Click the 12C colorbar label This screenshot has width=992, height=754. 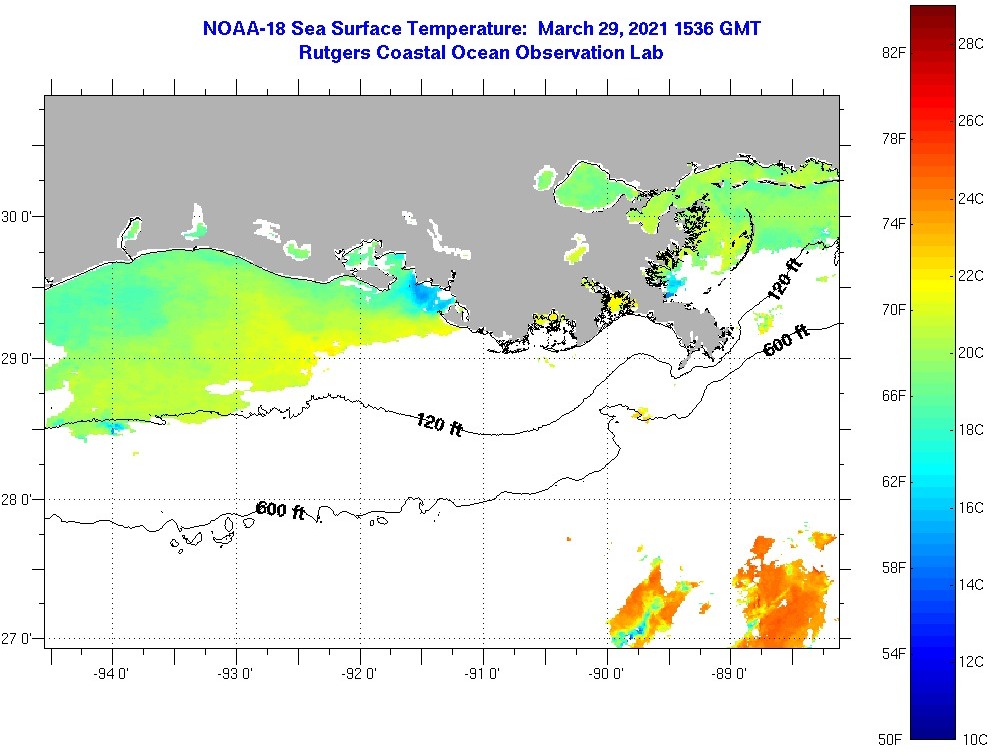coord(971,662)
